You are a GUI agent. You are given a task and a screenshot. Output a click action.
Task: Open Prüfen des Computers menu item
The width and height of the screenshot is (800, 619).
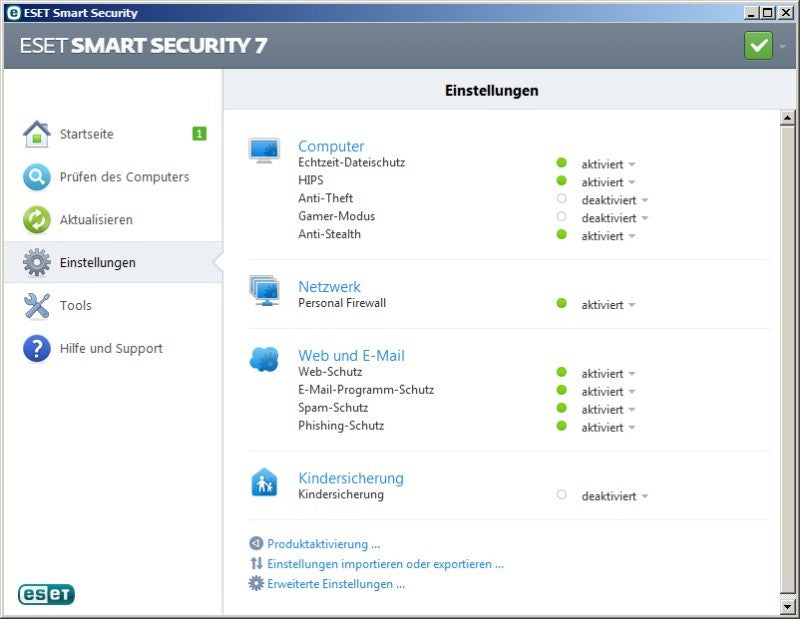pos(113,177)
